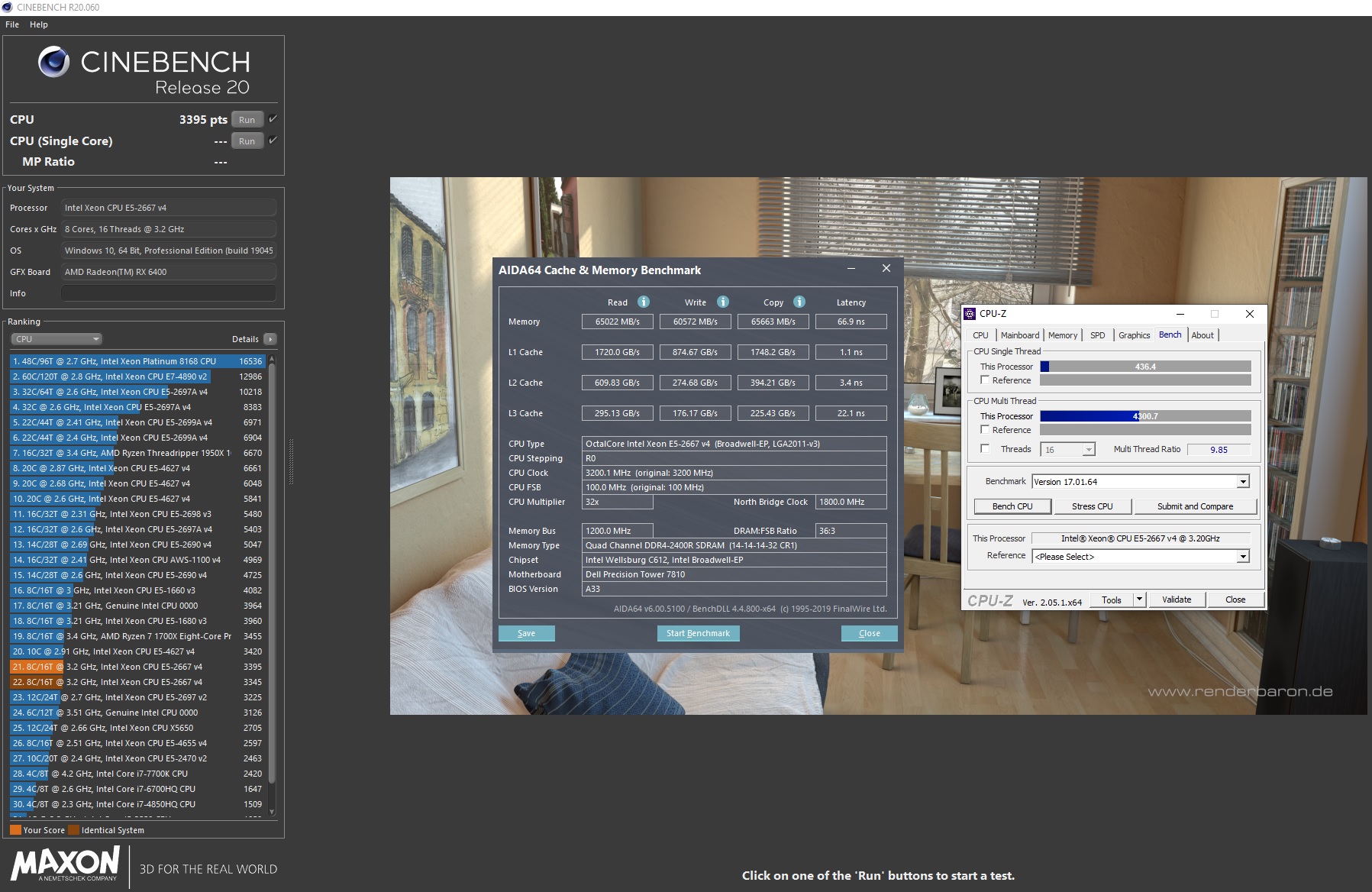
Task: Open the Reference processor dropdown
Action: click(x=1141, y=557)
